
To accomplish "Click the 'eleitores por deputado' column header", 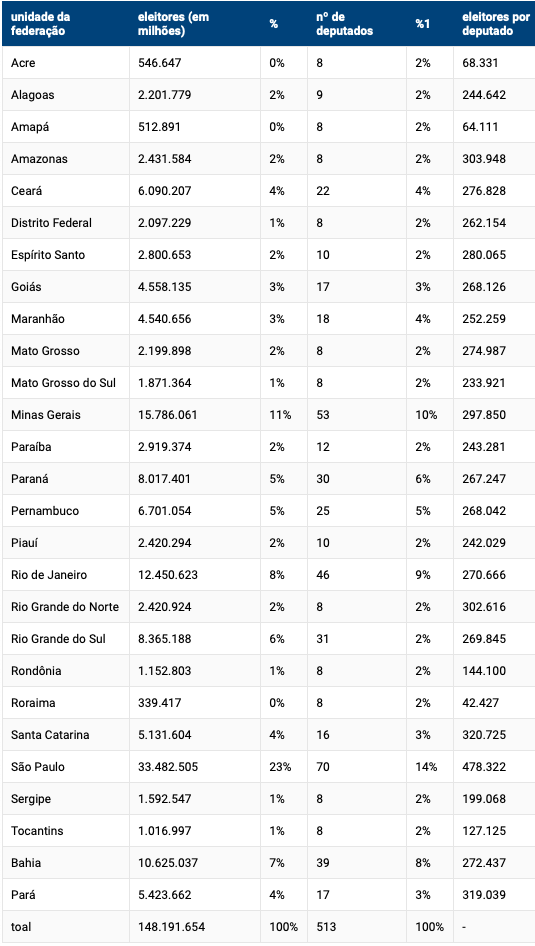I will tap(496, 24).
